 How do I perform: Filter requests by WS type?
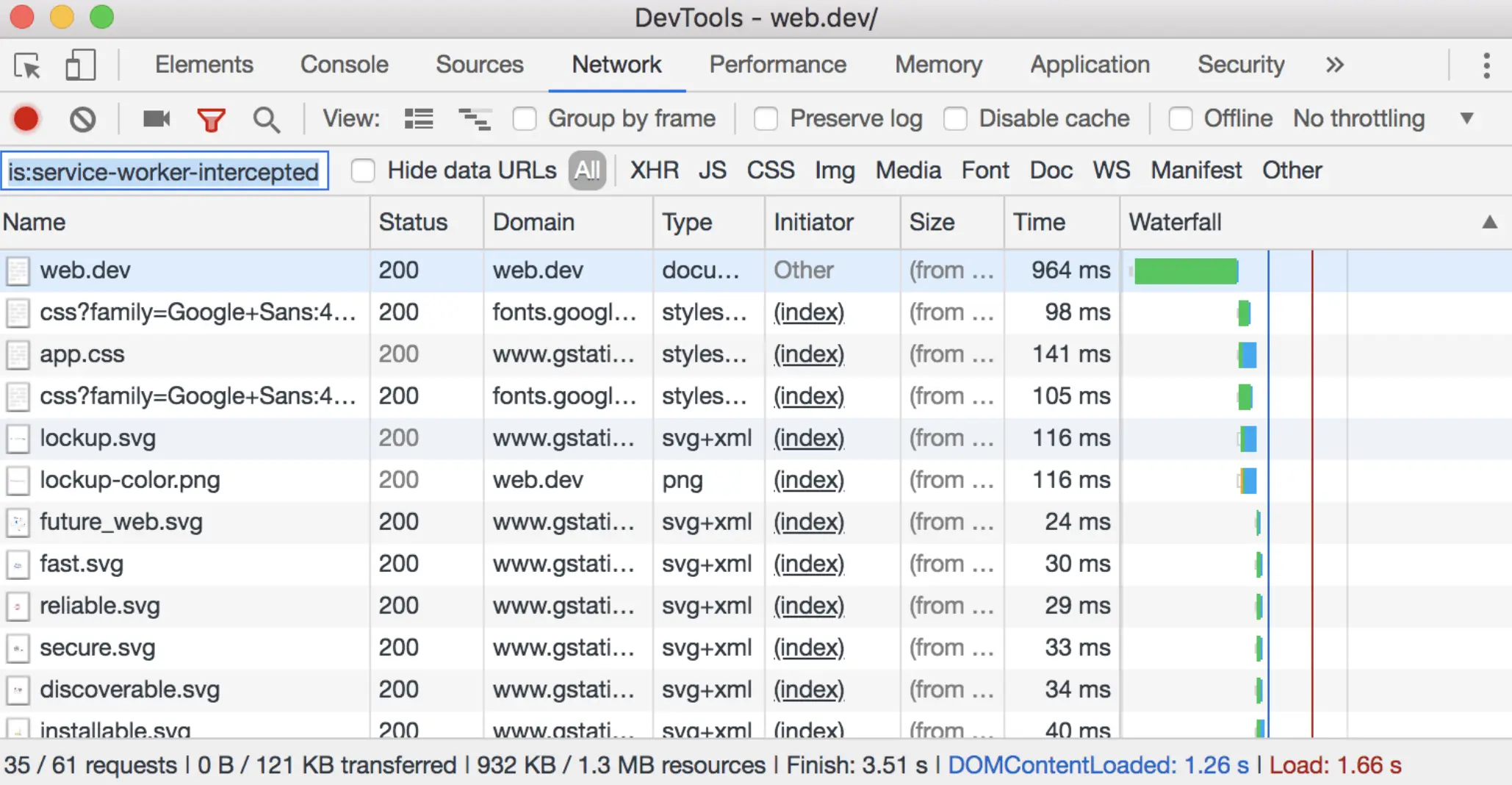point(1112,171)
